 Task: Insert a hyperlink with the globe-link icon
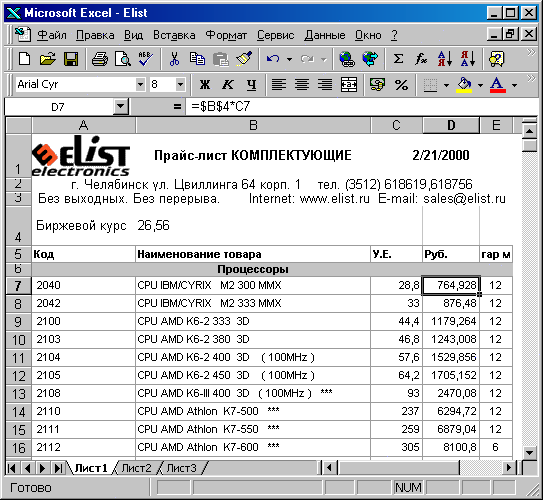(x=347, y=59)
